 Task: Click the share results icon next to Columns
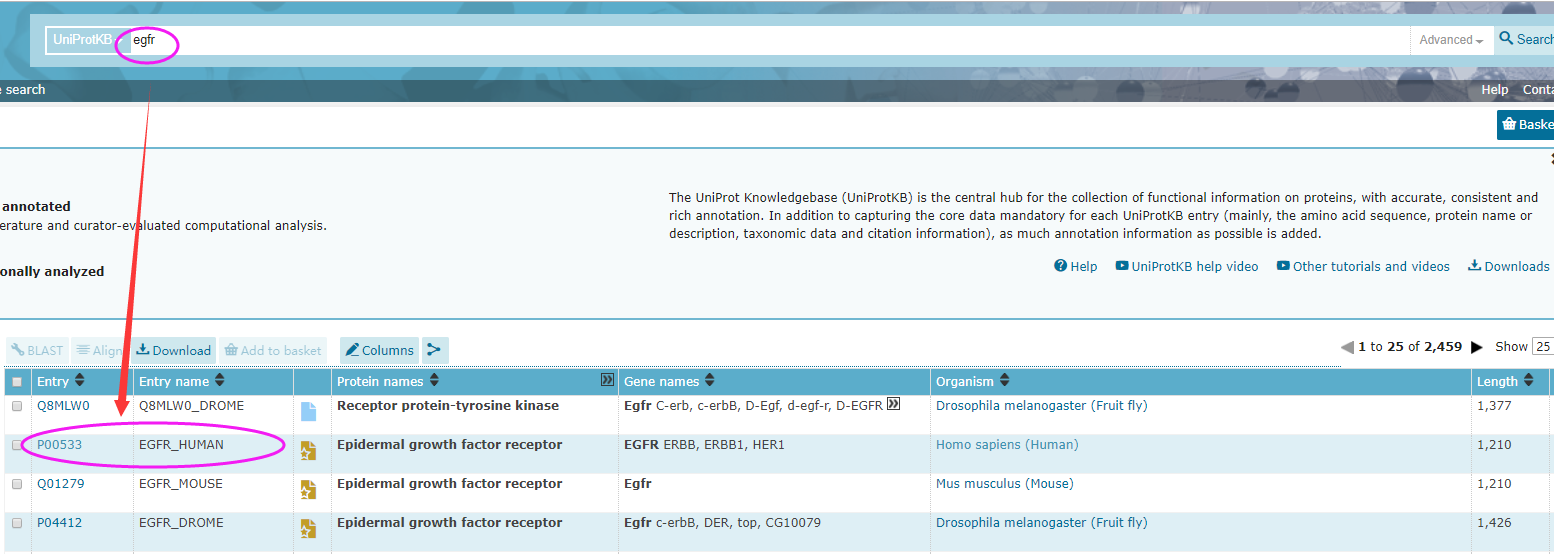[x=434, y=350]
